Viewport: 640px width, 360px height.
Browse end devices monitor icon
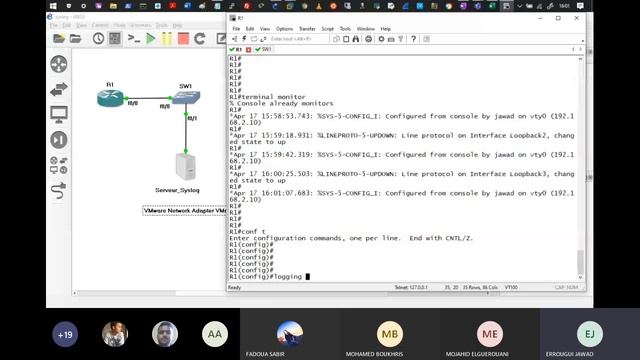coord(59,114)
